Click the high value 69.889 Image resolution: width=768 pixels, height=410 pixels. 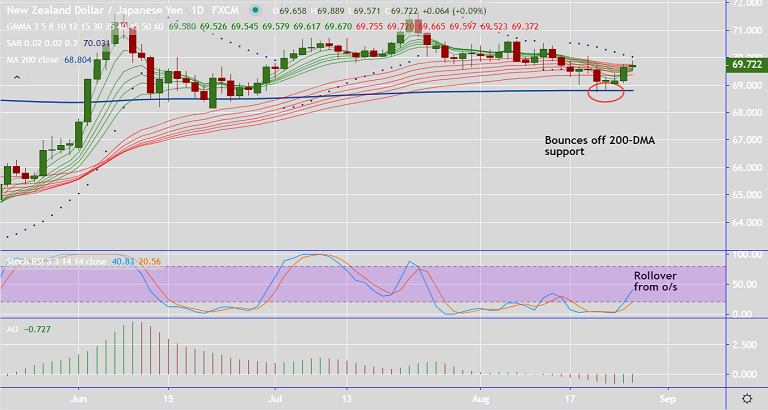pos(330,11)
